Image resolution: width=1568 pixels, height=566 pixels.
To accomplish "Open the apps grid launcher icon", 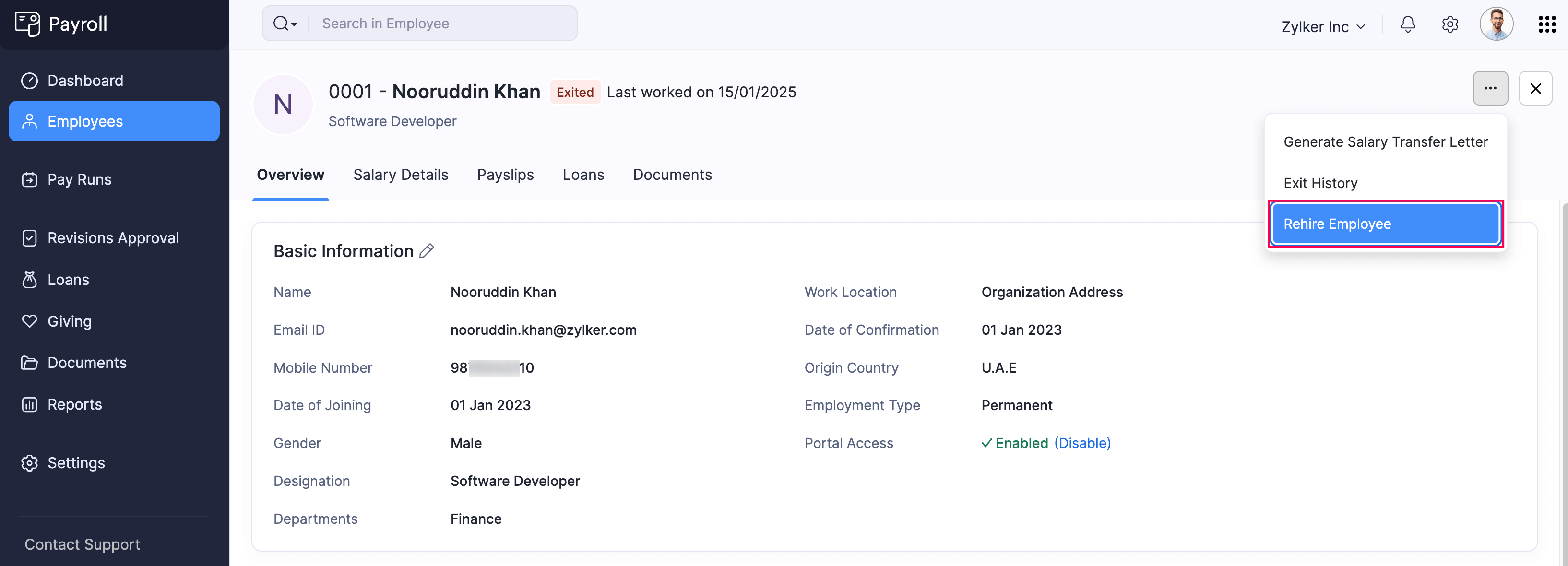I will coord(1547,24).
